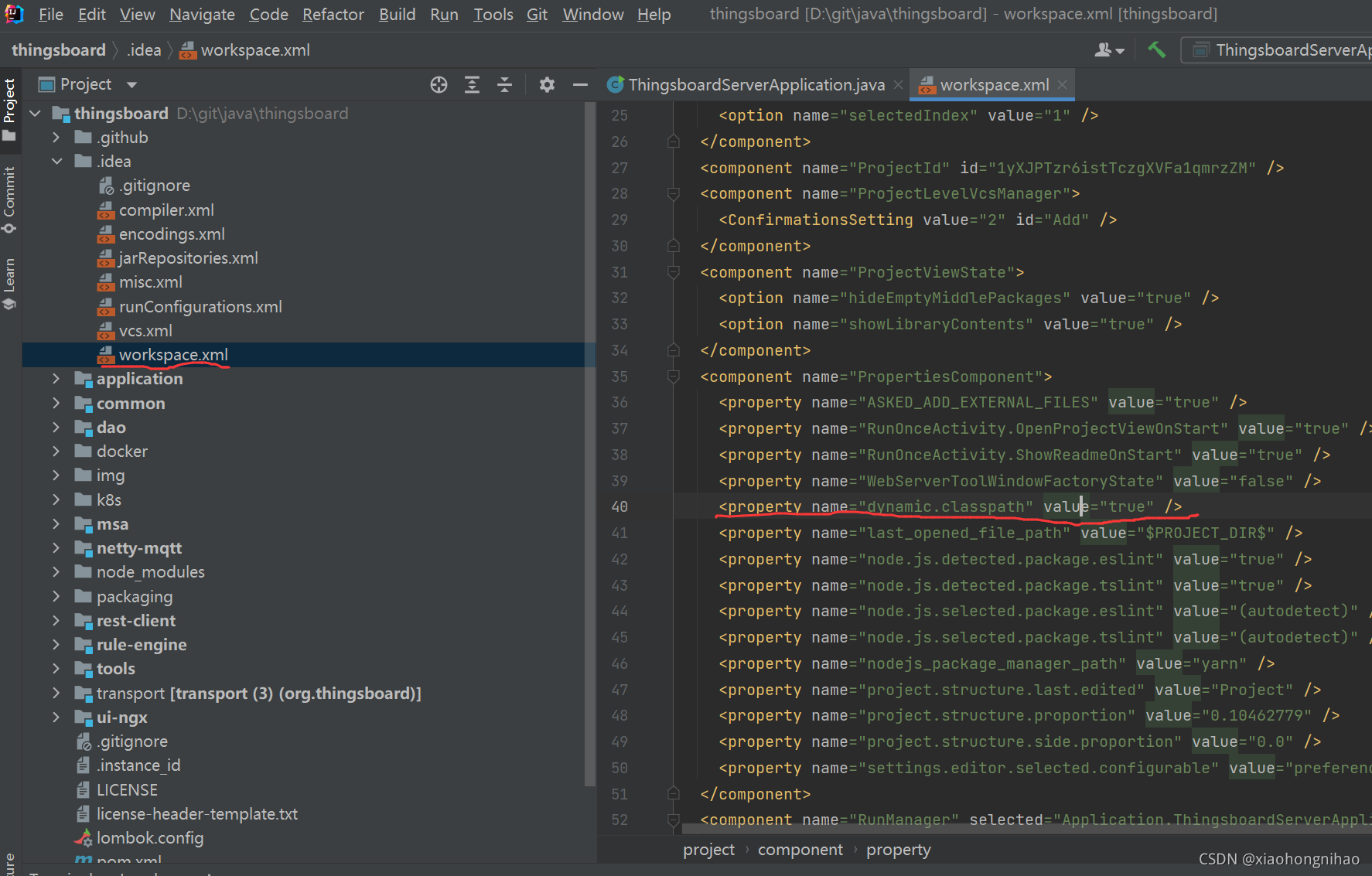Click line number 40 in gutter
The width and height of the screenshot is (1372, 876).
[x=619, y=507]
